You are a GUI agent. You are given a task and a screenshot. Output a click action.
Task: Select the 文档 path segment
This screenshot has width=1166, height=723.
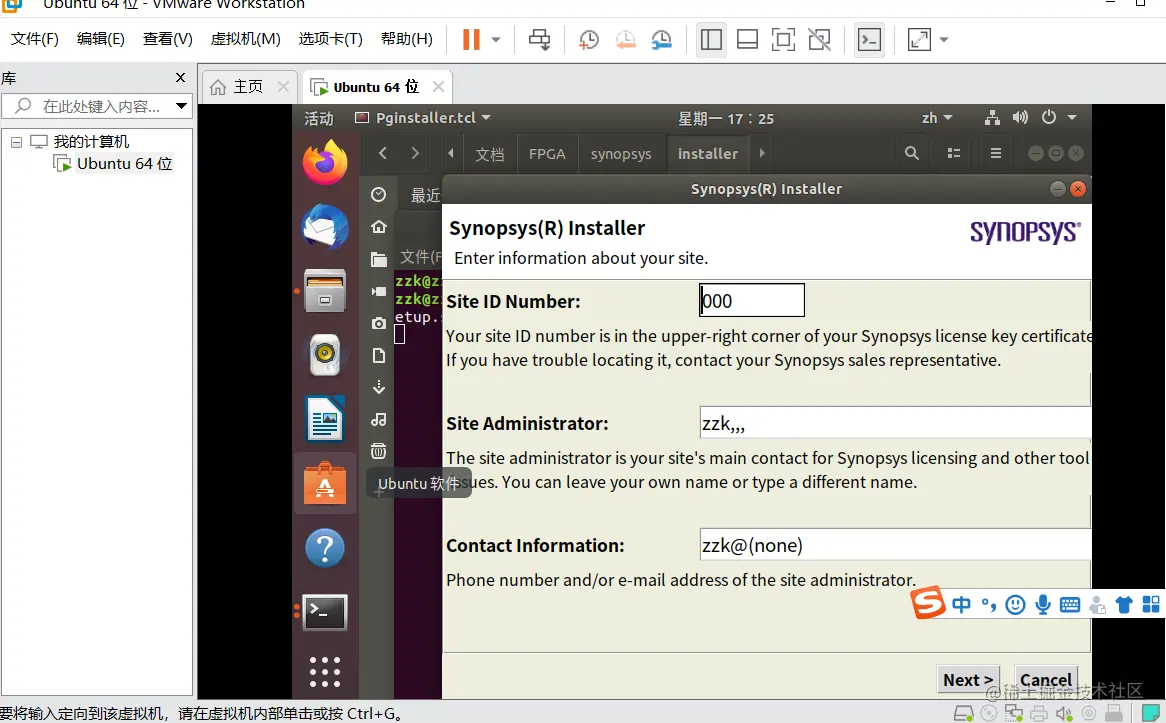coord(489,154)
